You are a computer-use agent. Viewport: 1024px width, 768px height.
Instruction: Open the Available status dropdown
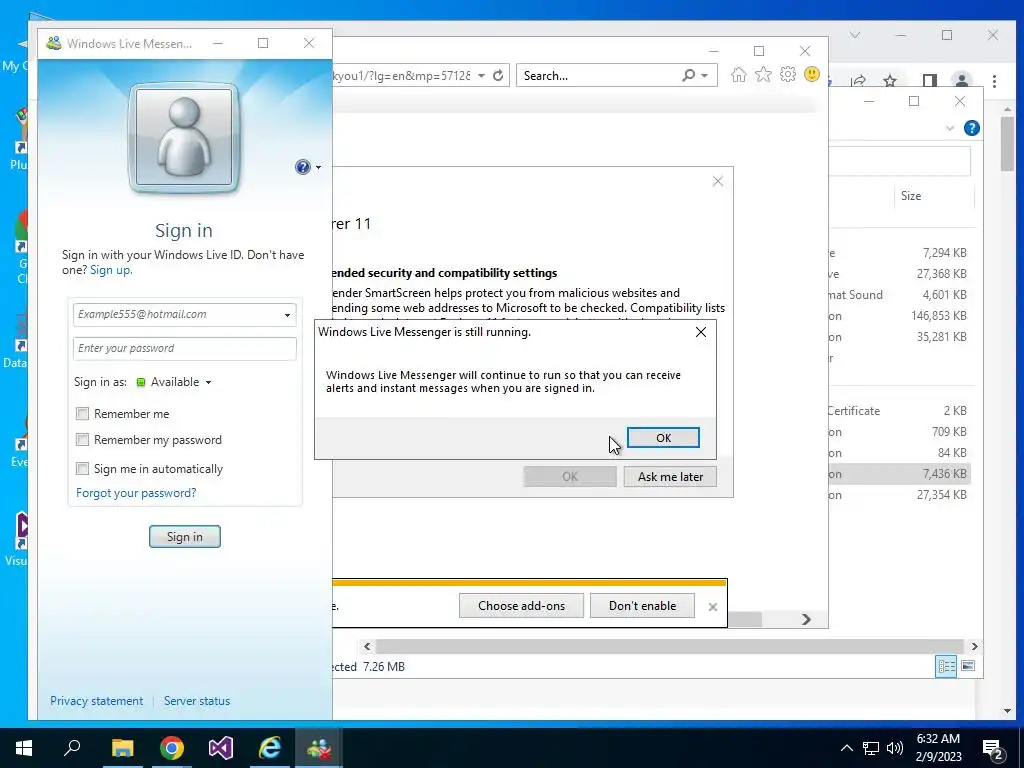click(x=174, y=382)
